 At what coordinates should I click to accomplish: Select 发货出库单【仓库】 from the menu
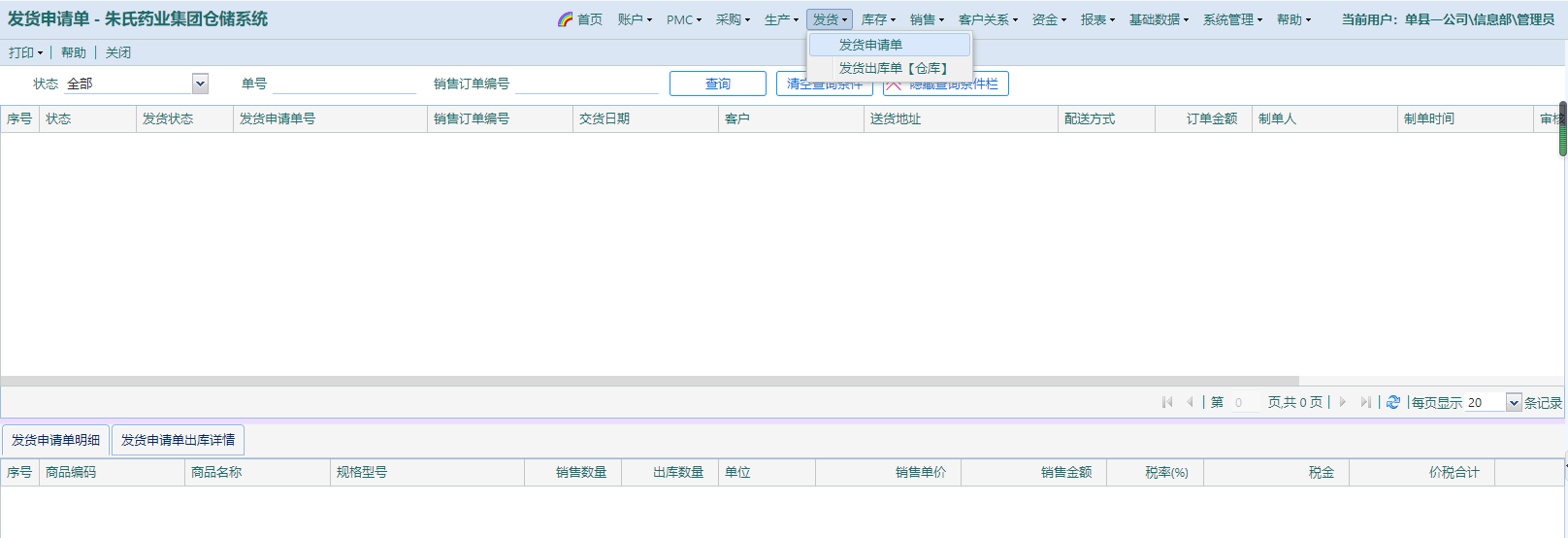[x=892, y=68]
